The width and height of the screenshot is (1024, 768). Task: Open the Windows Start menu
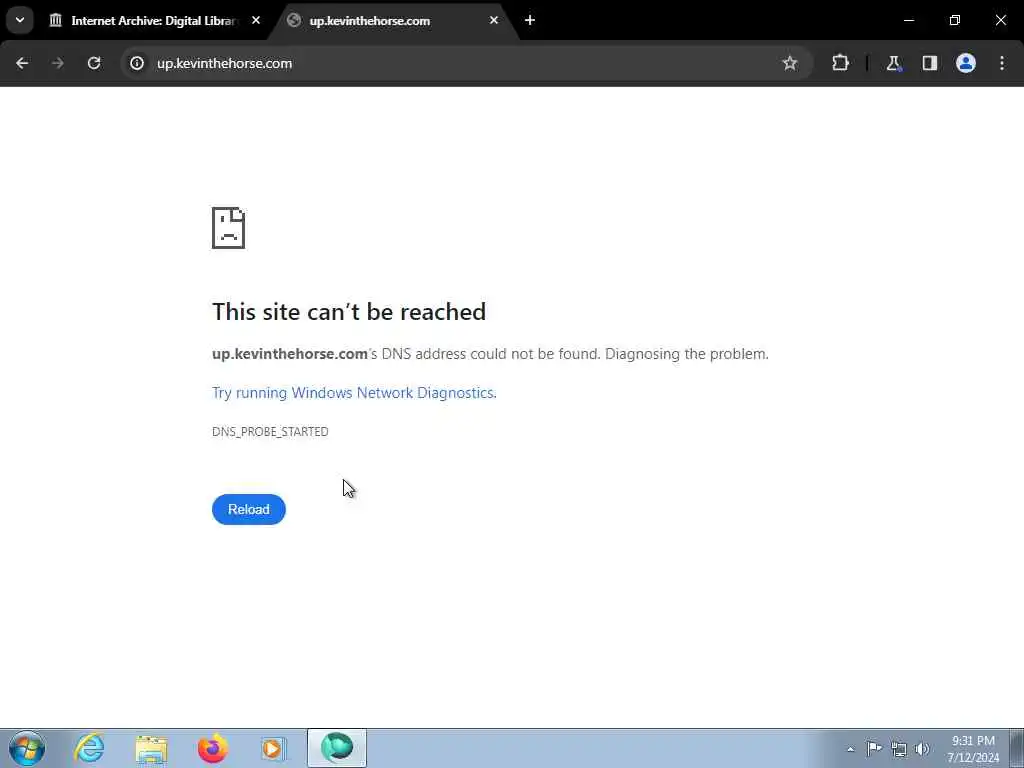point(27,748)
